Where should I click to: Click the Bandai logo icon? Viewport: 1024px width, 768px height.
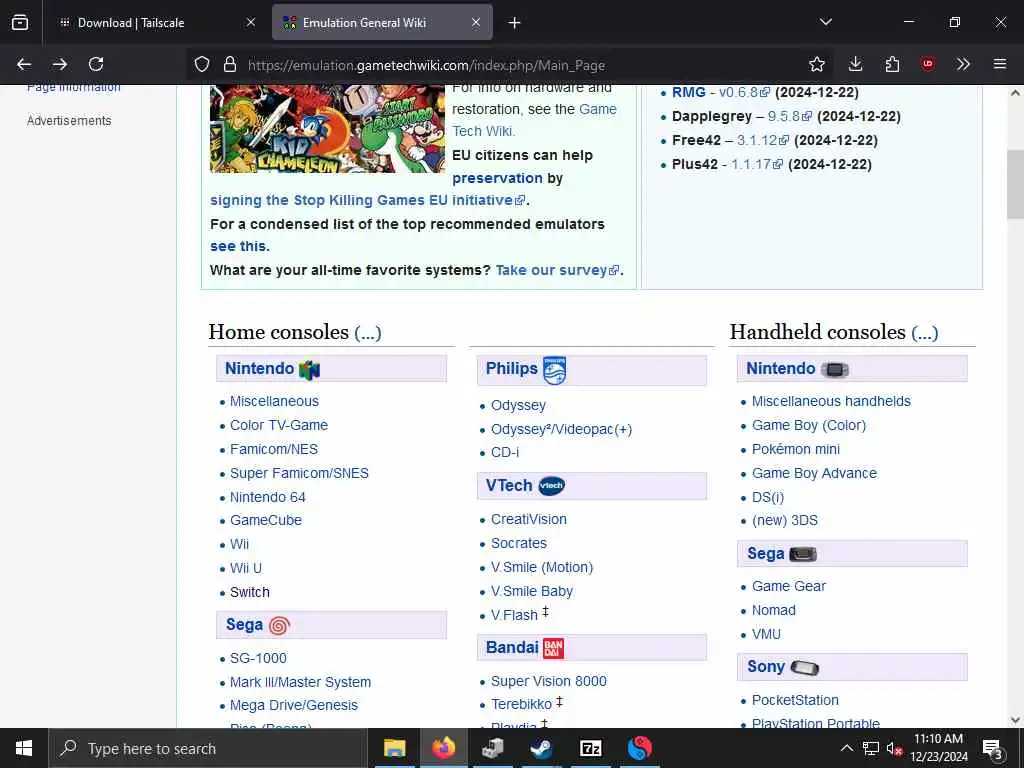click(x=553, y=648)
